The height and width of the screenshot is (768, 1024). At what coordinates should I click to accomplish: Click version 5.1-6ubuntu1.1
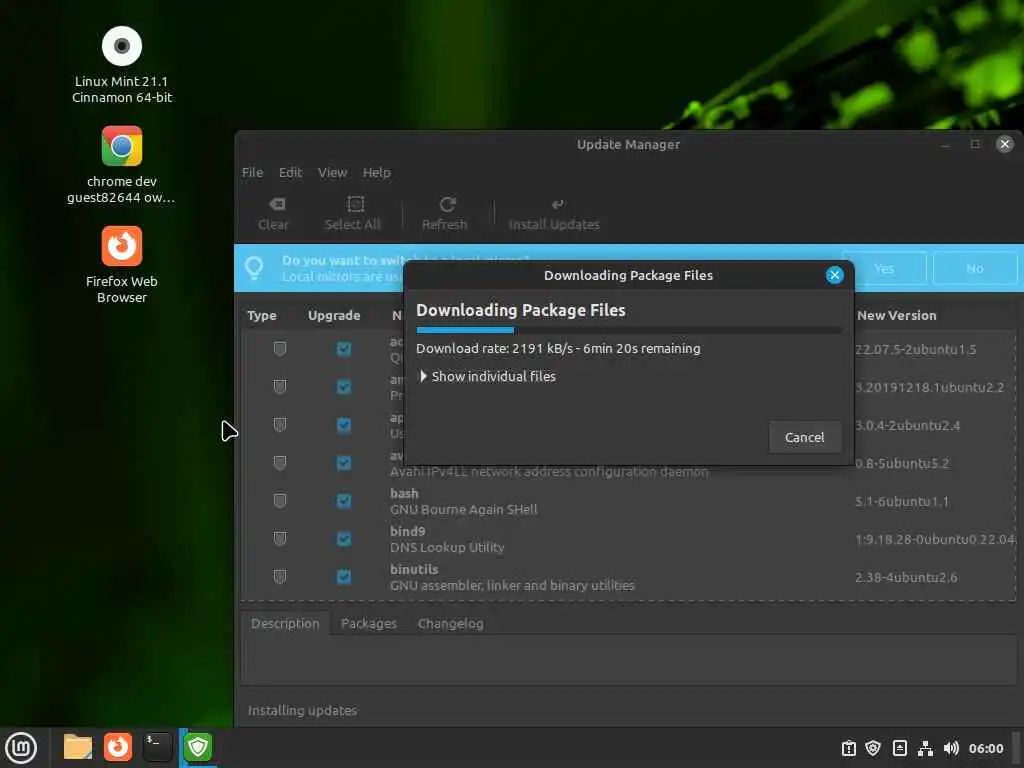pyautogui.click(x=902, y=501)
